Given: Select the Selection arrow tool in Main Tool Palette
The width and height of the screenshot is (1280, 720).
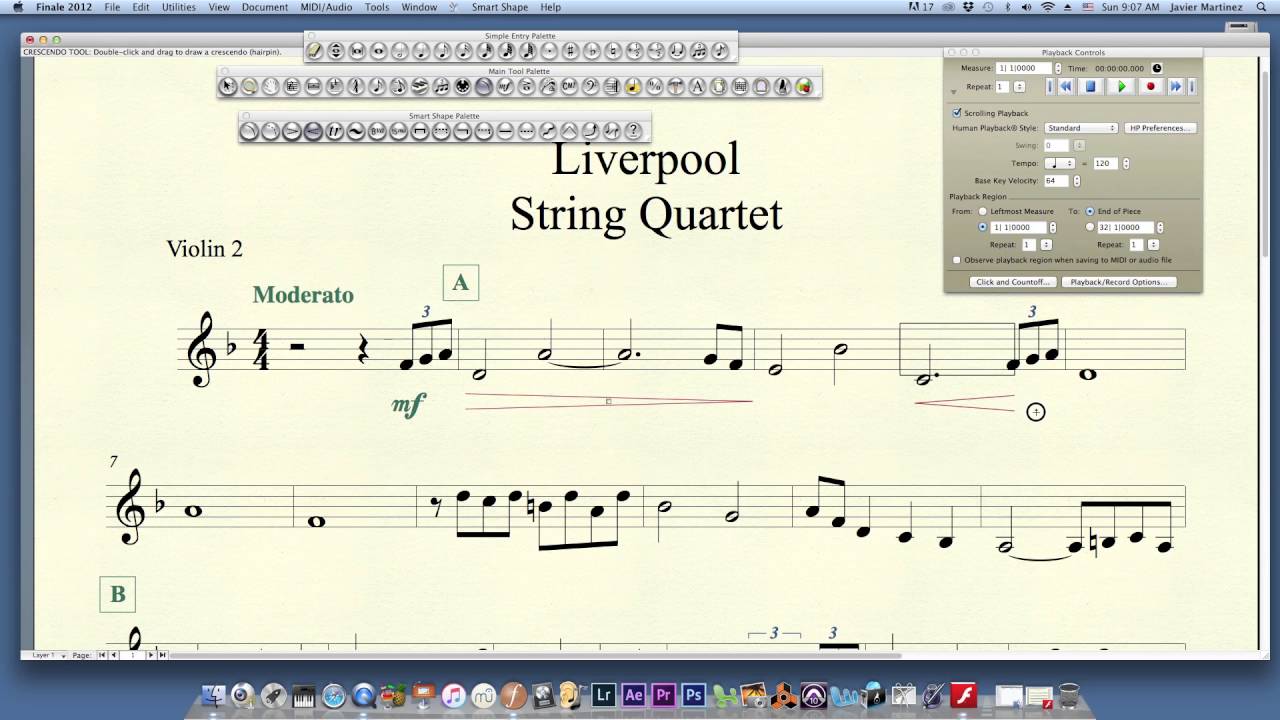Looking at the screenshot, I should (228, 87).
